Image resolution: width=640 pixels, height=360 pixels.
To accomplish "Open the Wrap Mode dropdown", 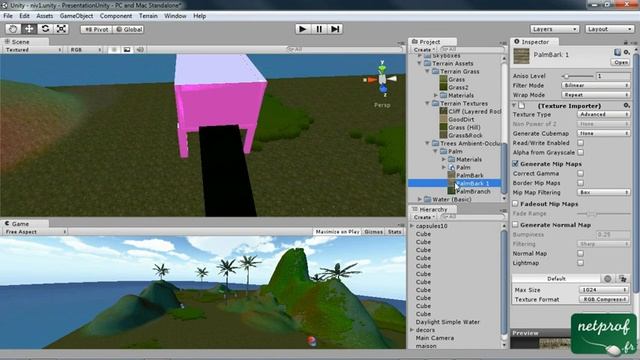I will click(596, 95).
